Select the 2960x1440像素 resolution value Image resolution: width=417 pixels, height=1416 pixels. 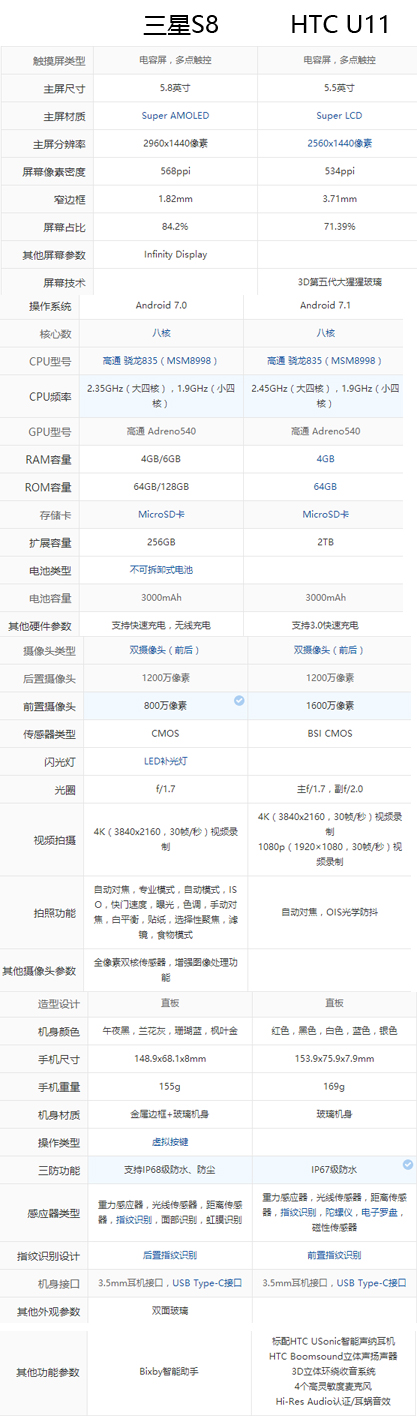coord(176,143)
